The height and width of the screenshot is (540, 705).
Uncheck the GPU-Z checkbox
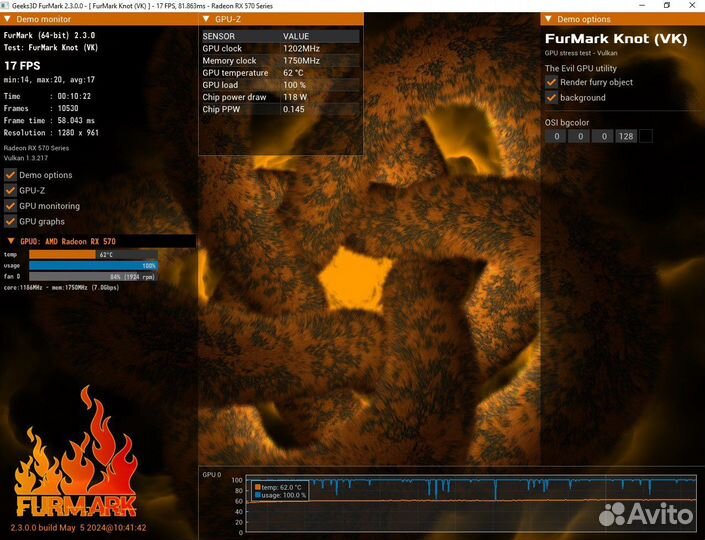(x=11, y=190)
